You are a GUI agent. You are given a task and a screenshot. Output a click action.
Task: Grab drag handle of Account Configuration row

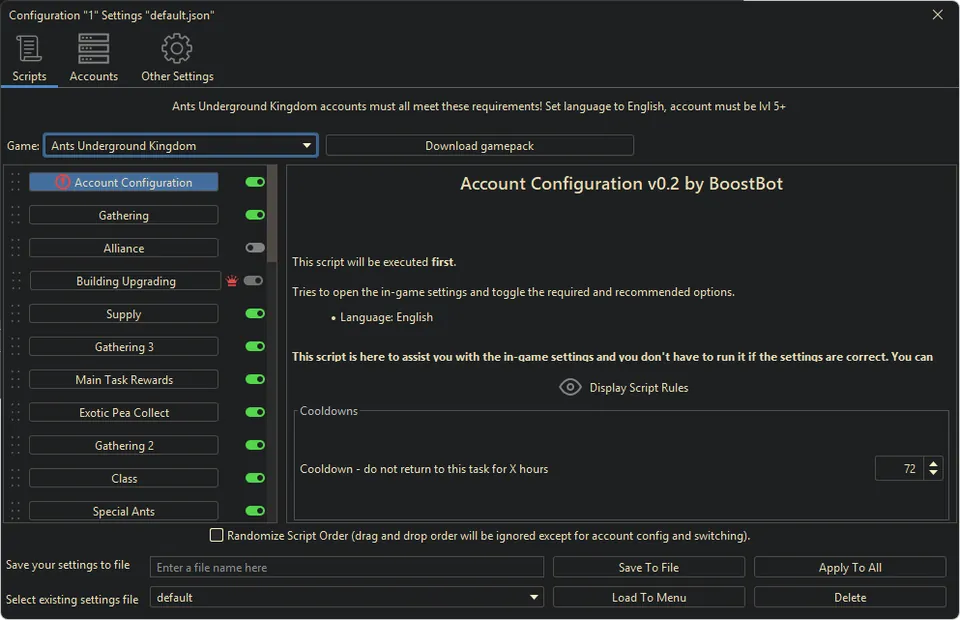[x=15, y=182]
